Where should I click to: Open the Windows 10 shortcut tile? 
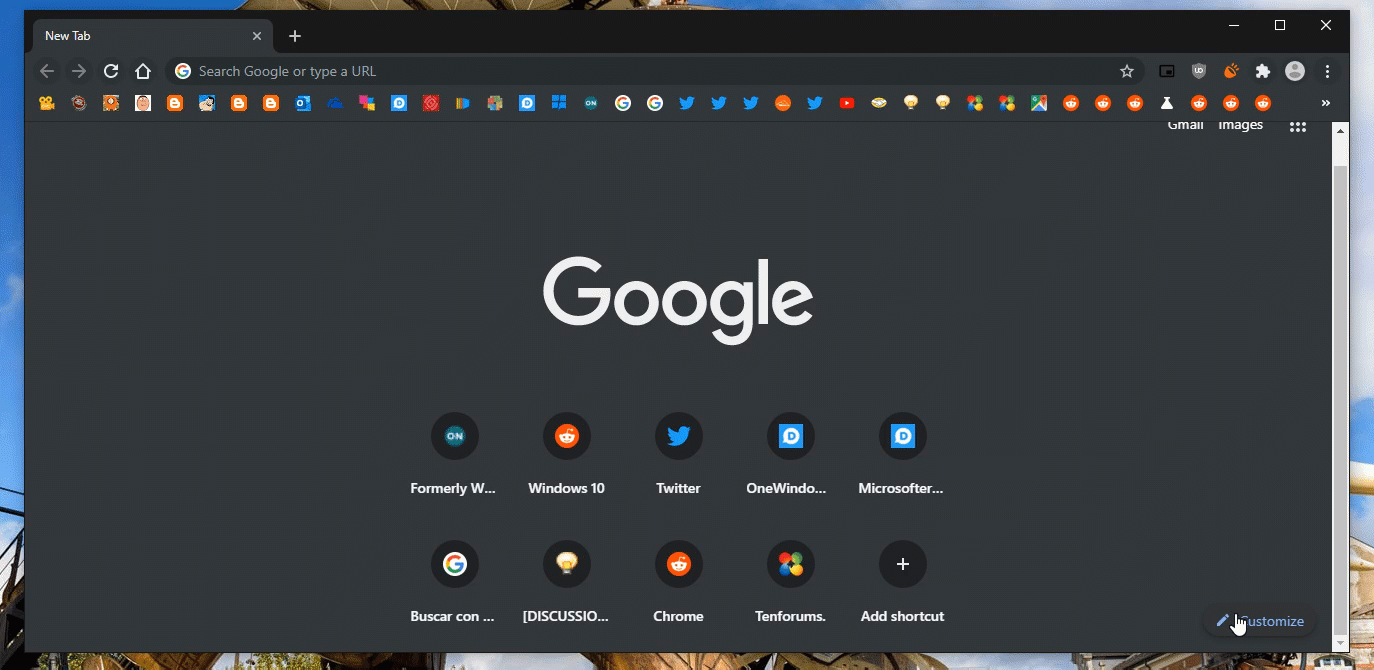[x=567, y=456]
